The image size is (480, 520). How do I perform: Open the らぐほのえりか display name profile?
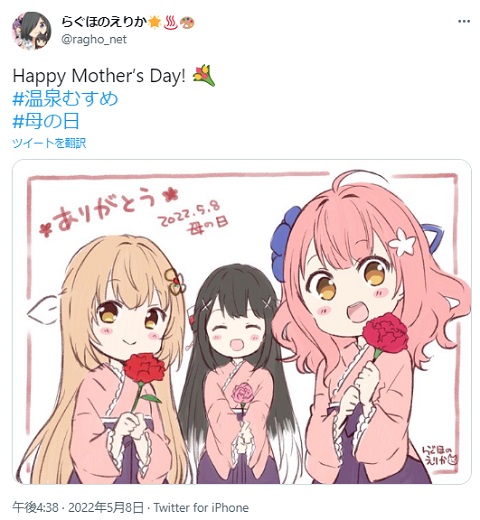tap(104, 22)
